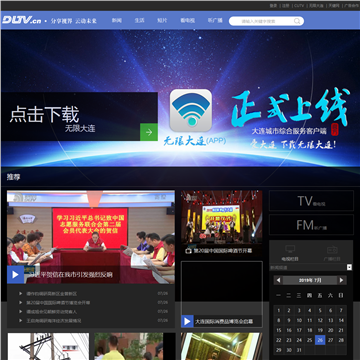Click the TV watch television button
This screenshot has width=360, height=360.
(311, 201)
